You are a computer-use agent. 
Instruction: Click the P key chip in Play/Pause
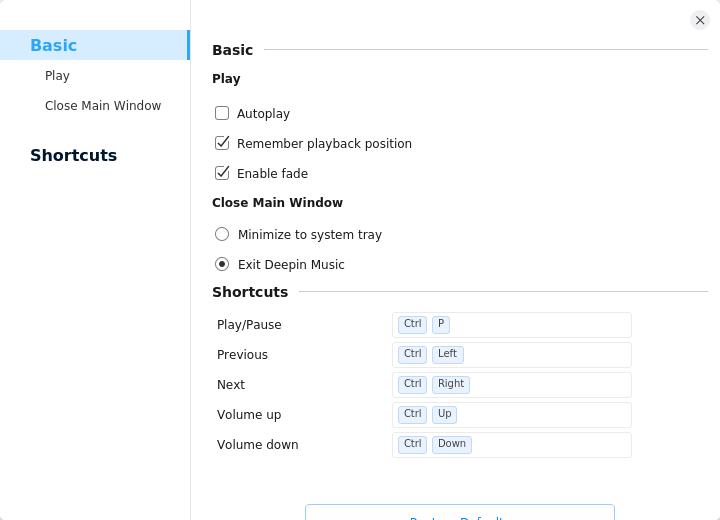441,324
